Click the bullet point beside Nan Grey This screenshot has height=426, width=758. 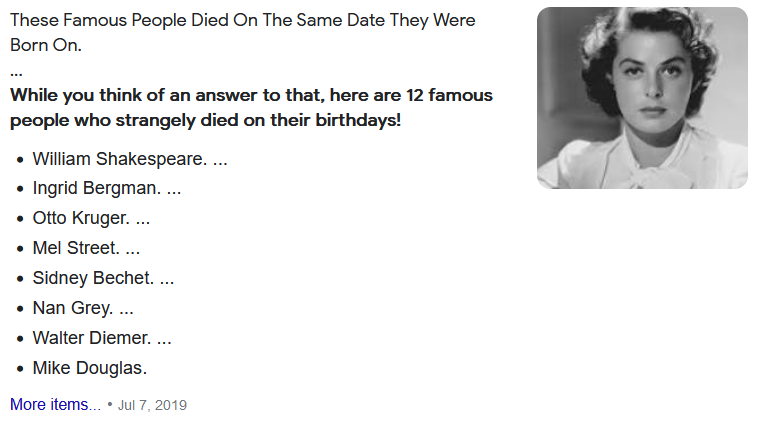click(20, 309)
